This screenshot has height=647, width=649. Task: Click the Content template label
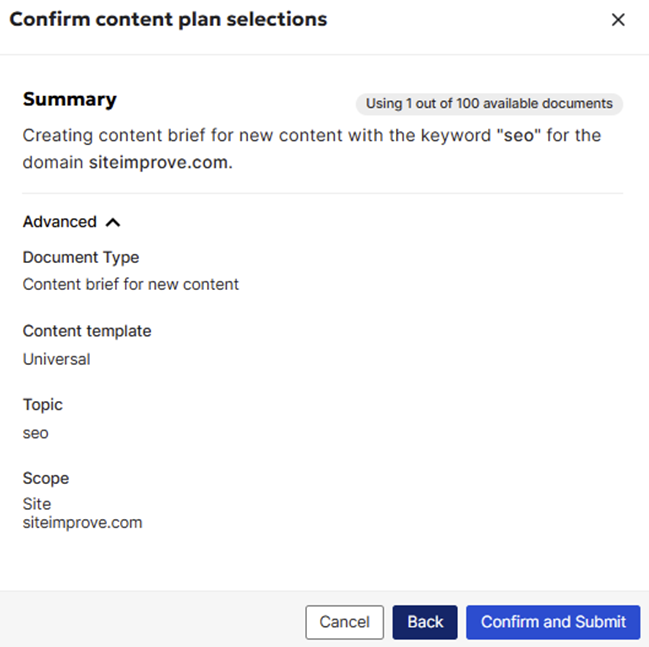pyautogui.click(x=87, y=331)
